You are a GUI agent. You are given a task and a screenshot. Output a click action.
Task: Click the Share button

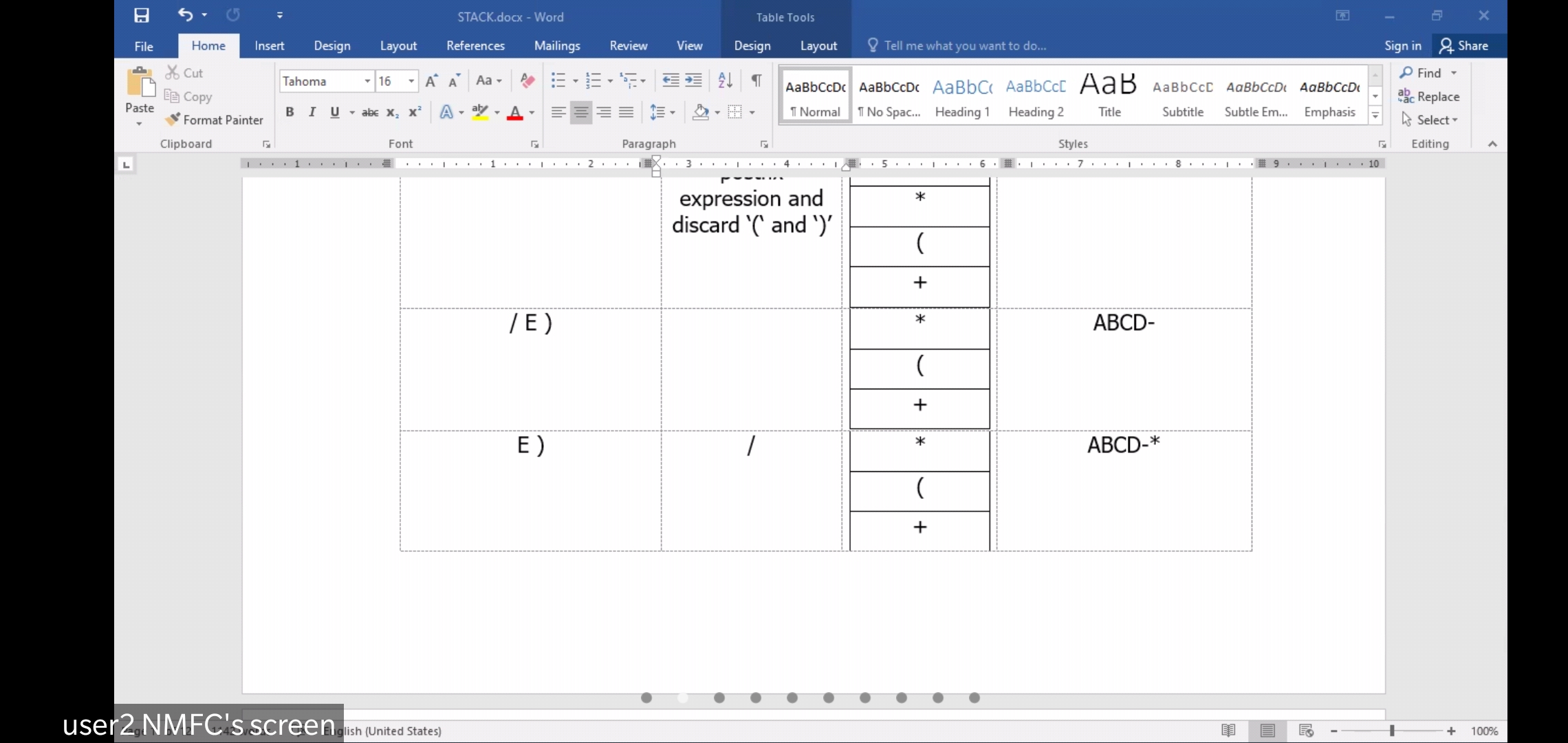tap(1464, 45)
